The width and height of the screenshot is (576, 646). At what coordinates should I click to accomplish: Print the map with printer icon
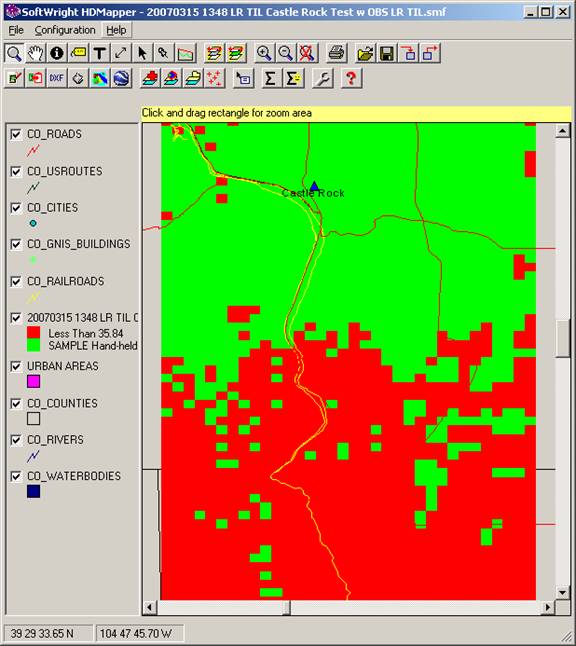click(x=336, y=54)
